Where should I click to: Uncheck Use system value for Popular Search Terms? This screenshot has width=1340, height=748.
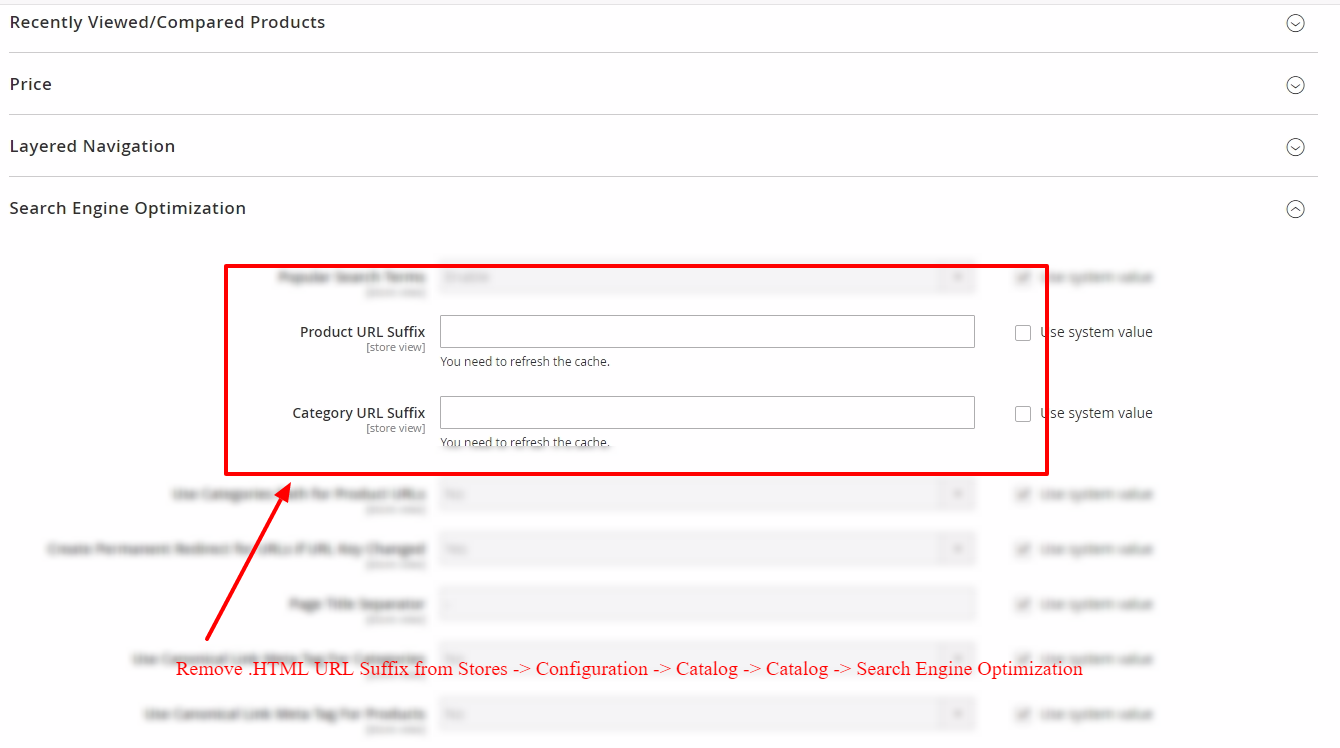pos(1022,277)
